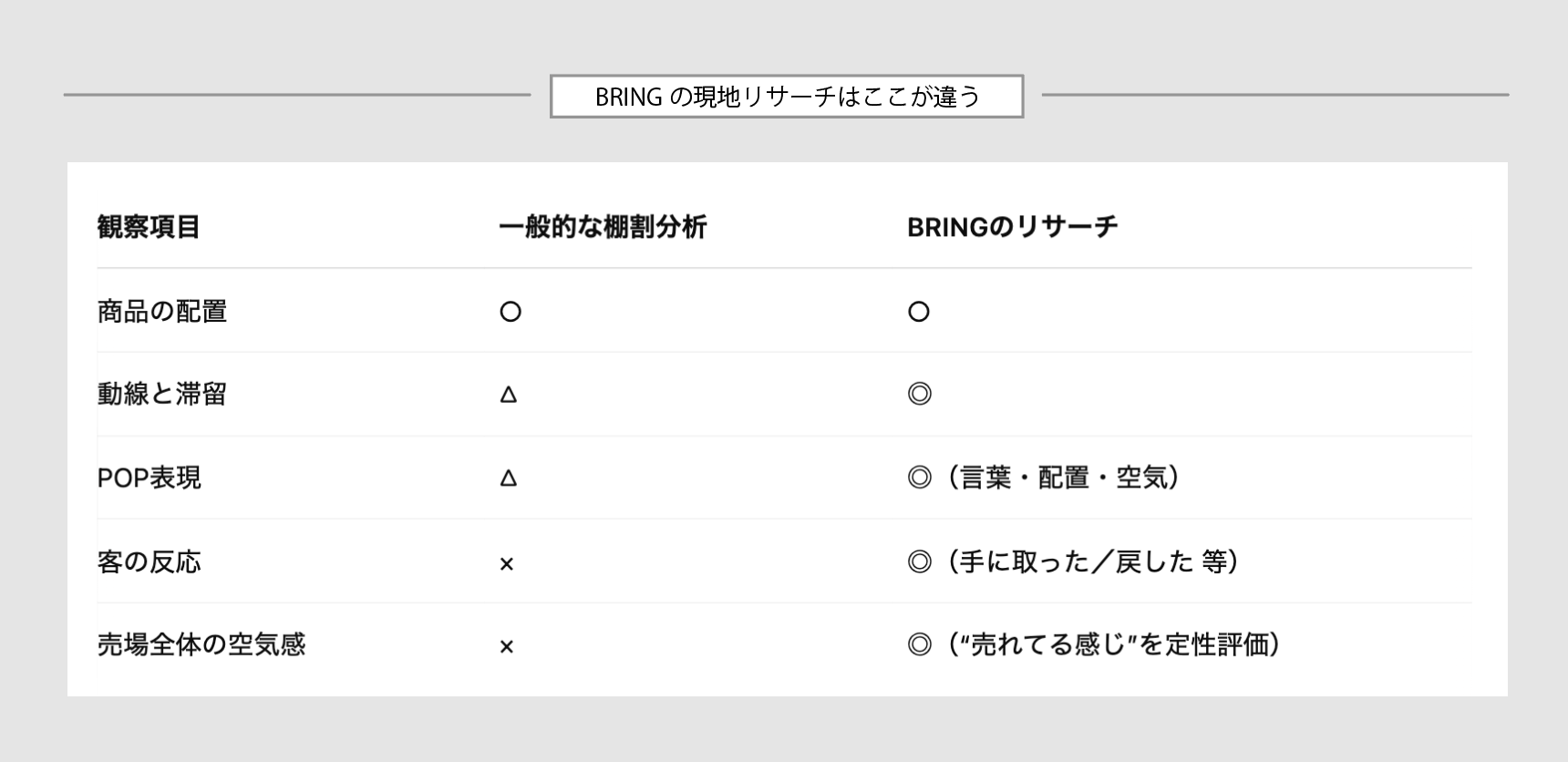Click the 一般的な棚割分析 column header

[x=603, y=227]
